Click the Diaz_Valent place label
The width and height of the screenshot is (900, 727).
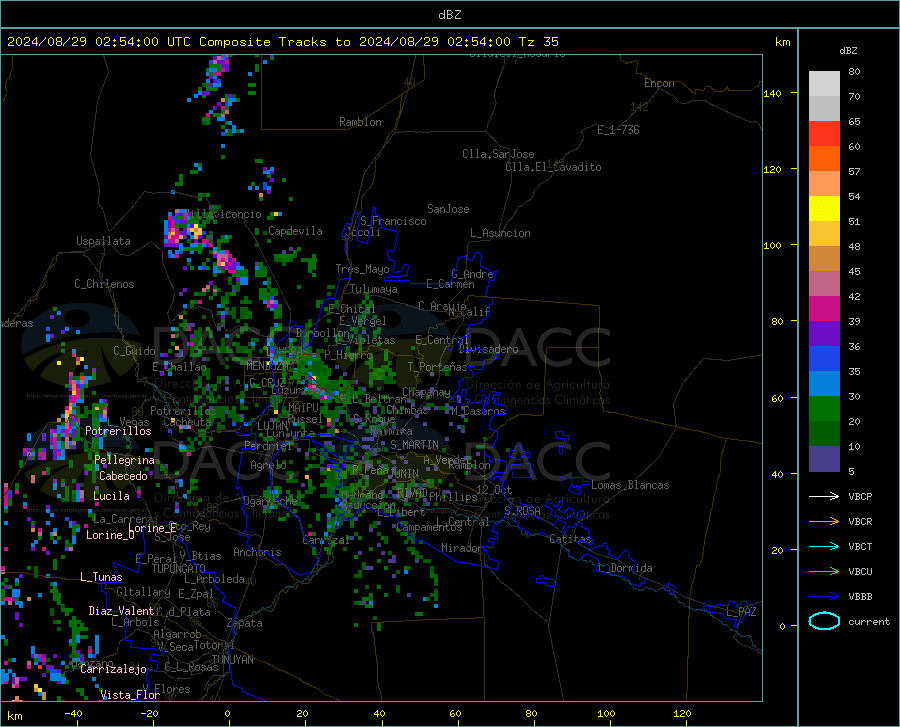click(121, 611)
